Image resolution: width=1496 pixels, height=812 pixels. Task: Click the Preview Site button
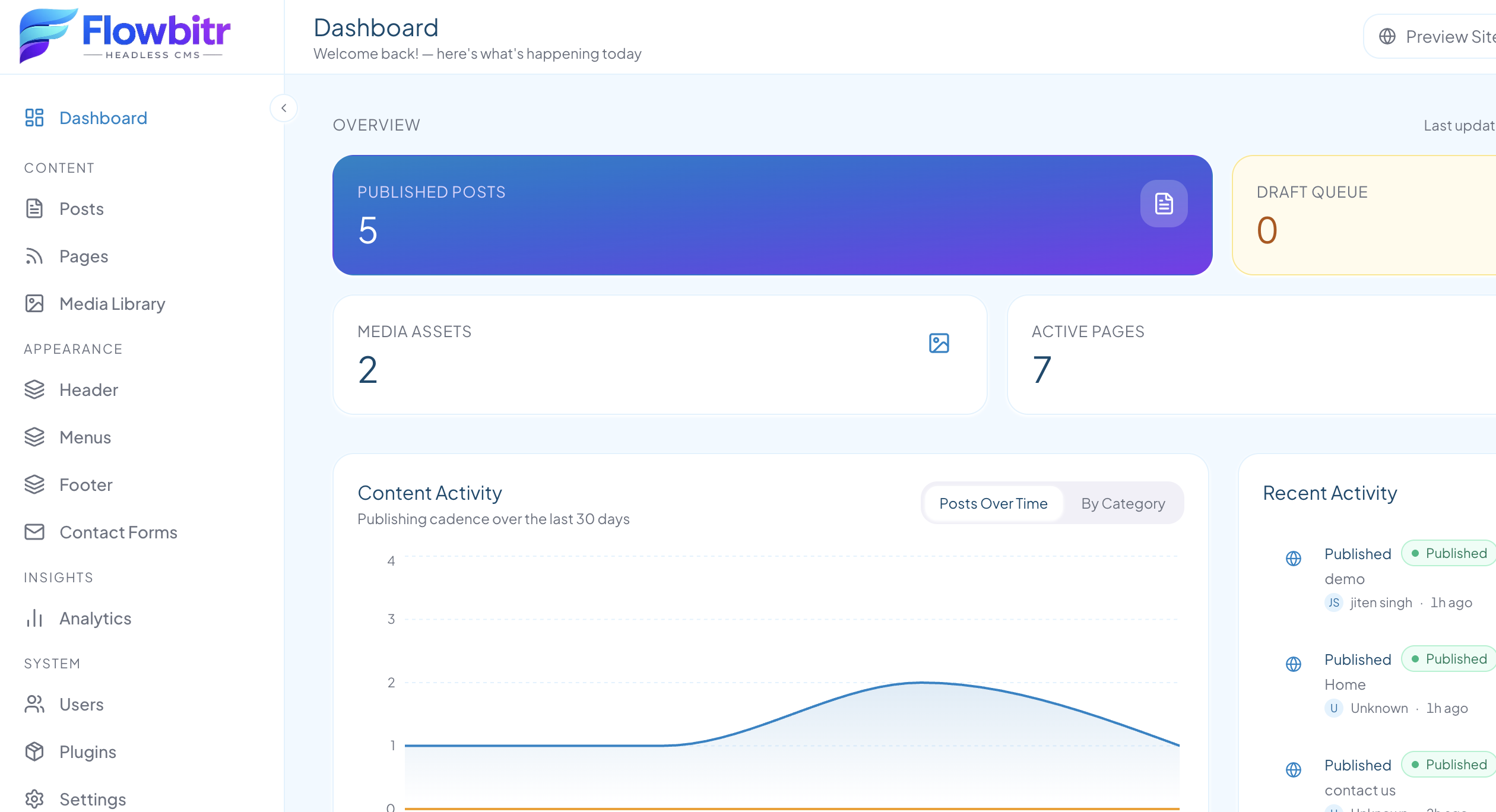pos(1430,36)
